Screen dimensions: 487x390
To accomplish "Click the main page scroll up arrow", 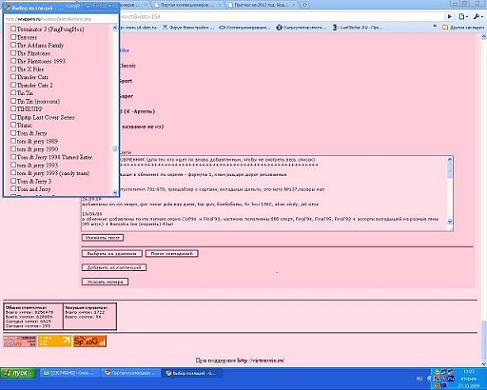I will point(484,37).
